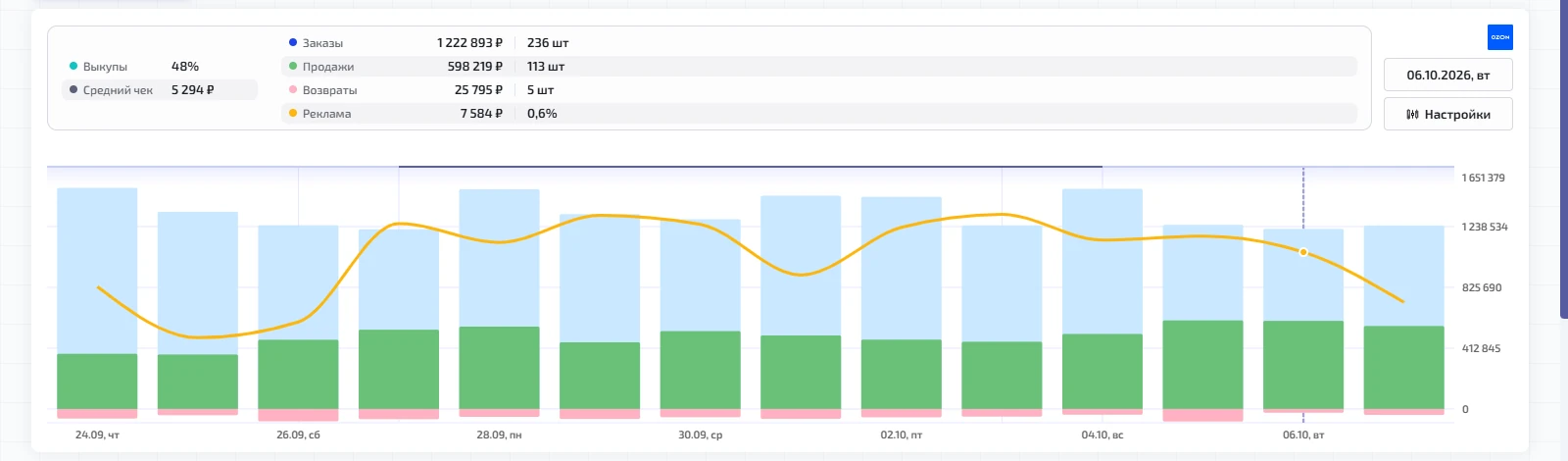The image size is (1568, 461).
Task: Click the green Продажи legend dot
Action: [293, 66]
